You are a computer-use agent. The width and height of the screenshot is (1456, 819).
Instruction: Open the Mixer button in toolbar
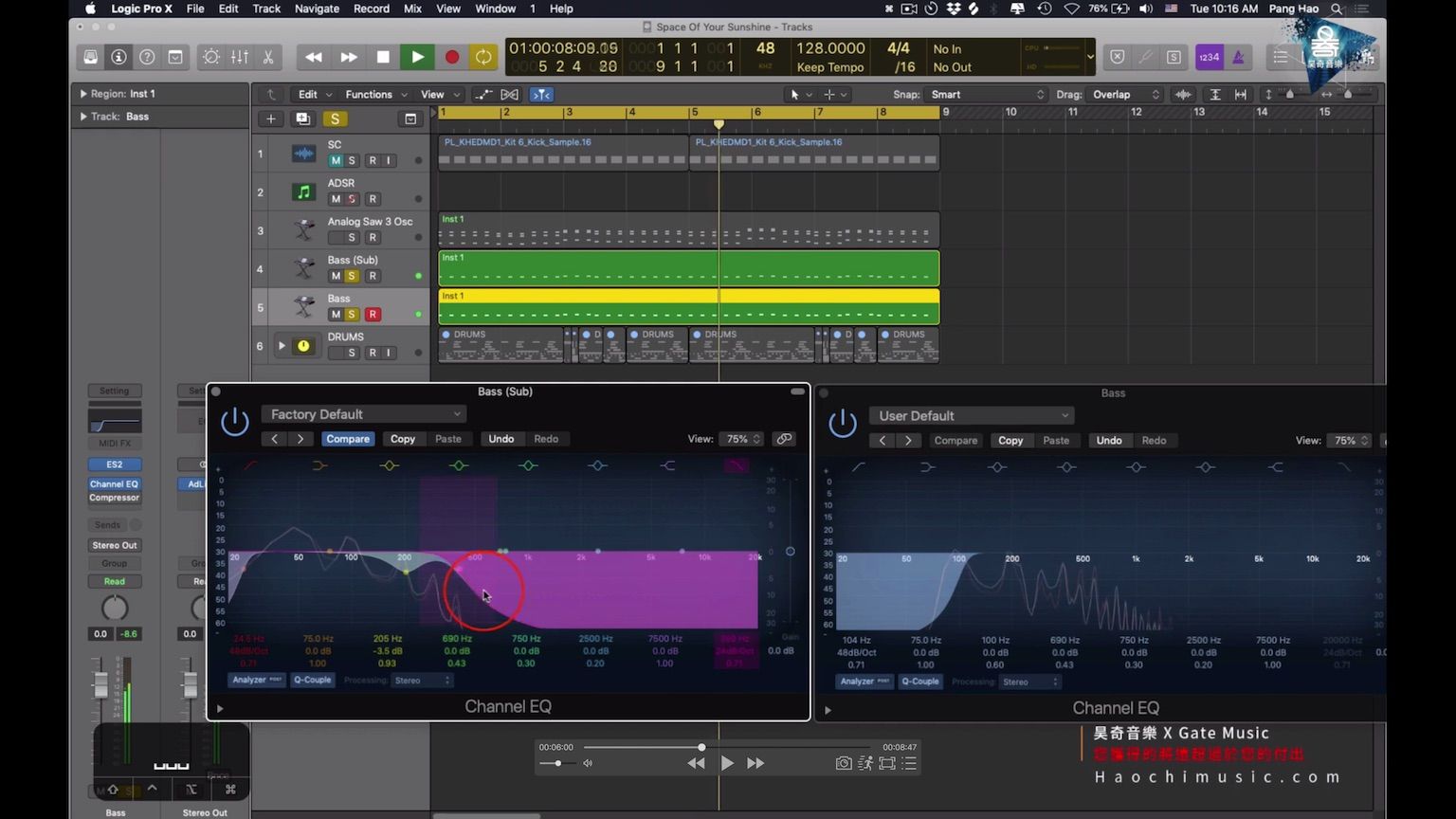tap(240, 57)
